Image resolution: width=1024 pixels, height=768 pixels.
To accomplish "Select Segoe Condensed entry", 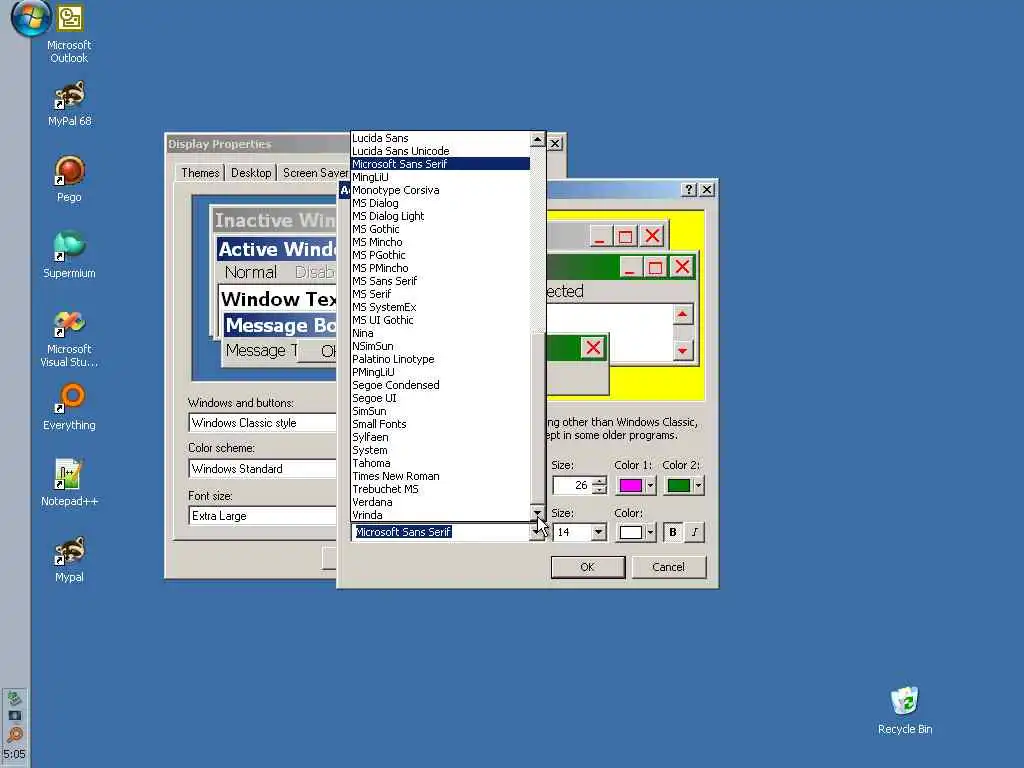I will (440, 385).
